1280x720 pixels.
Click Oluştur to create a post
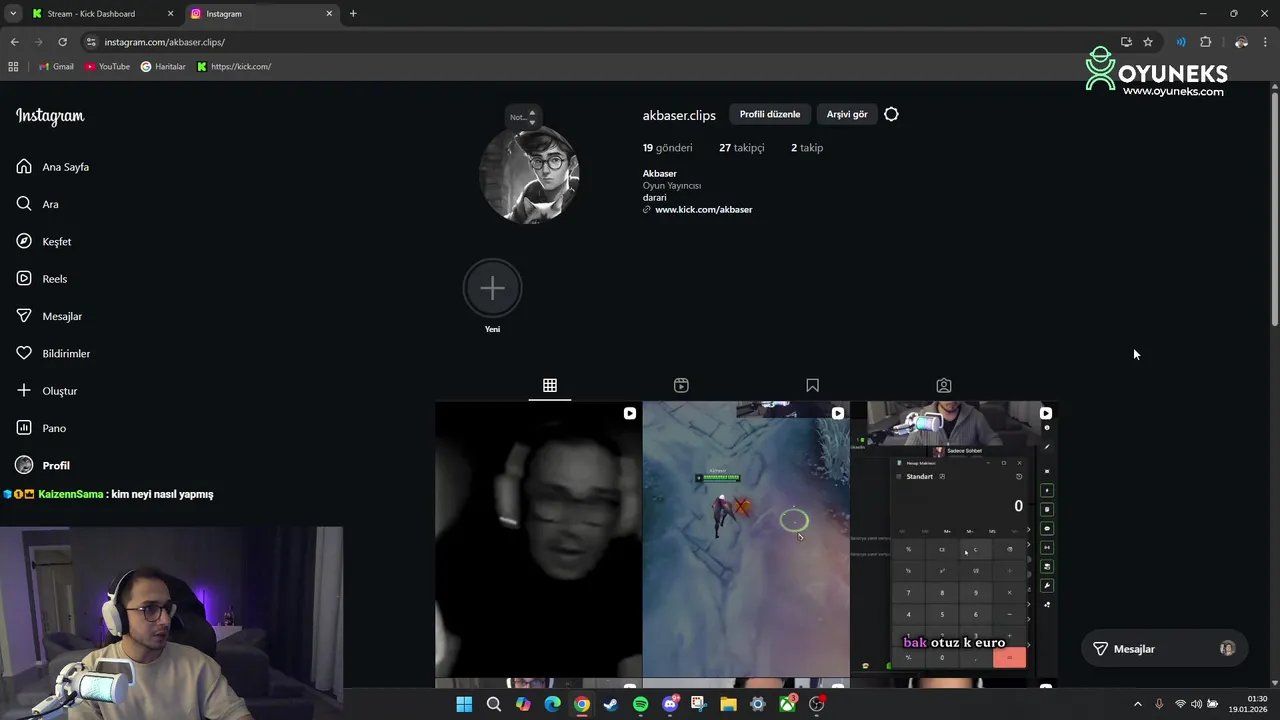(47, 391)
